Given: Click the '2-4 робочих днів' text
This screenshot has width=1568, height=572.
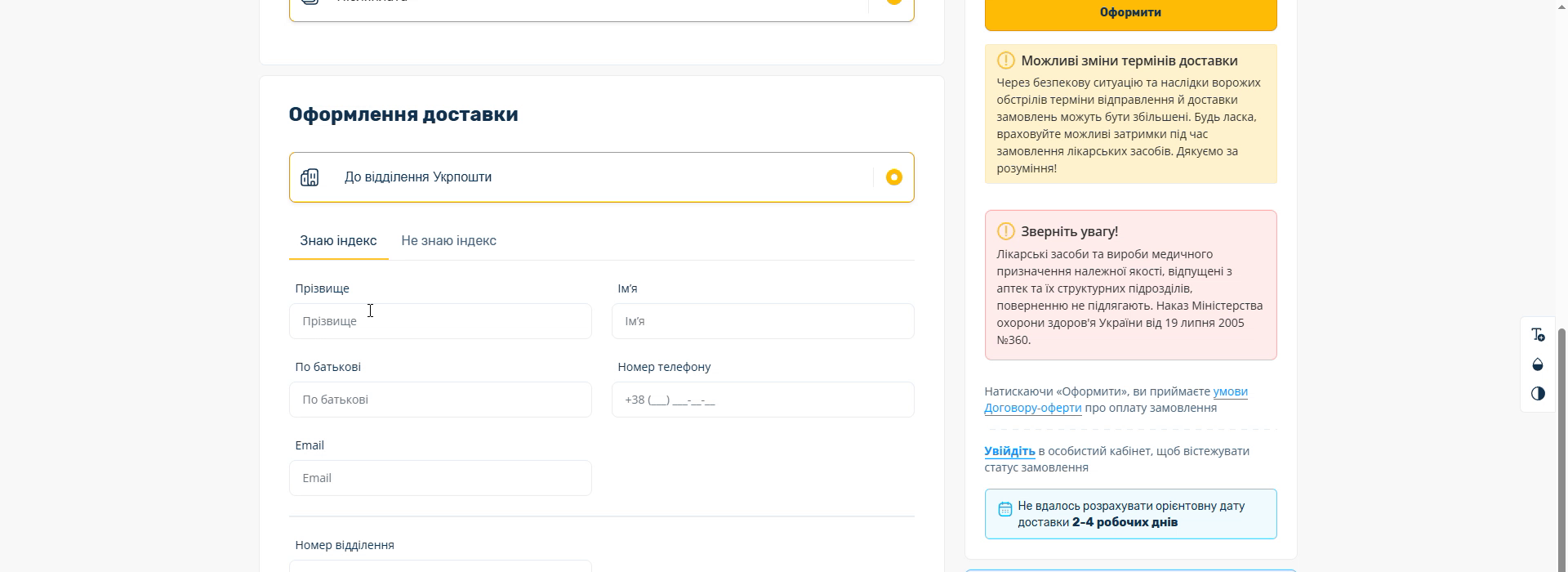Looking at the screenshot, I should tap(1125, 522).
